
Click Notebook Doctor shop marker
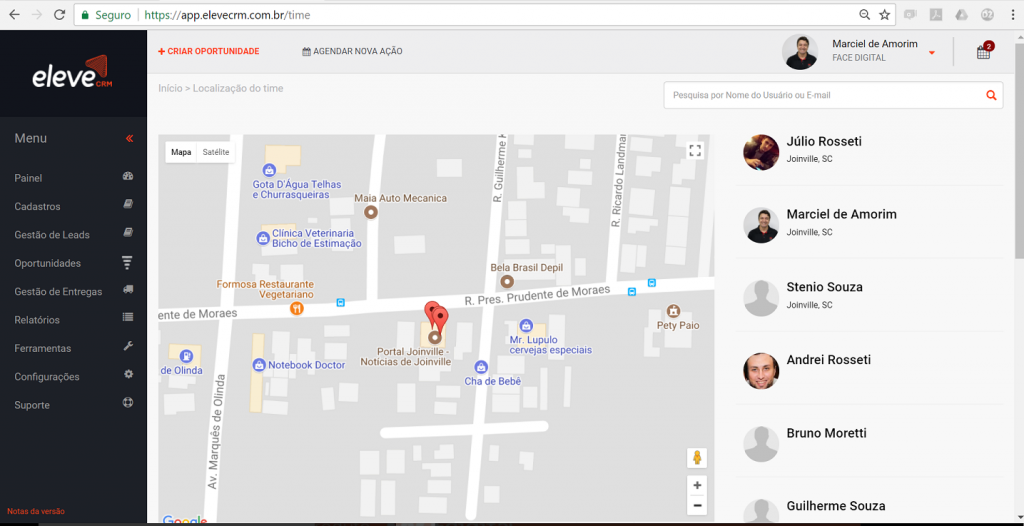[259, 365]
